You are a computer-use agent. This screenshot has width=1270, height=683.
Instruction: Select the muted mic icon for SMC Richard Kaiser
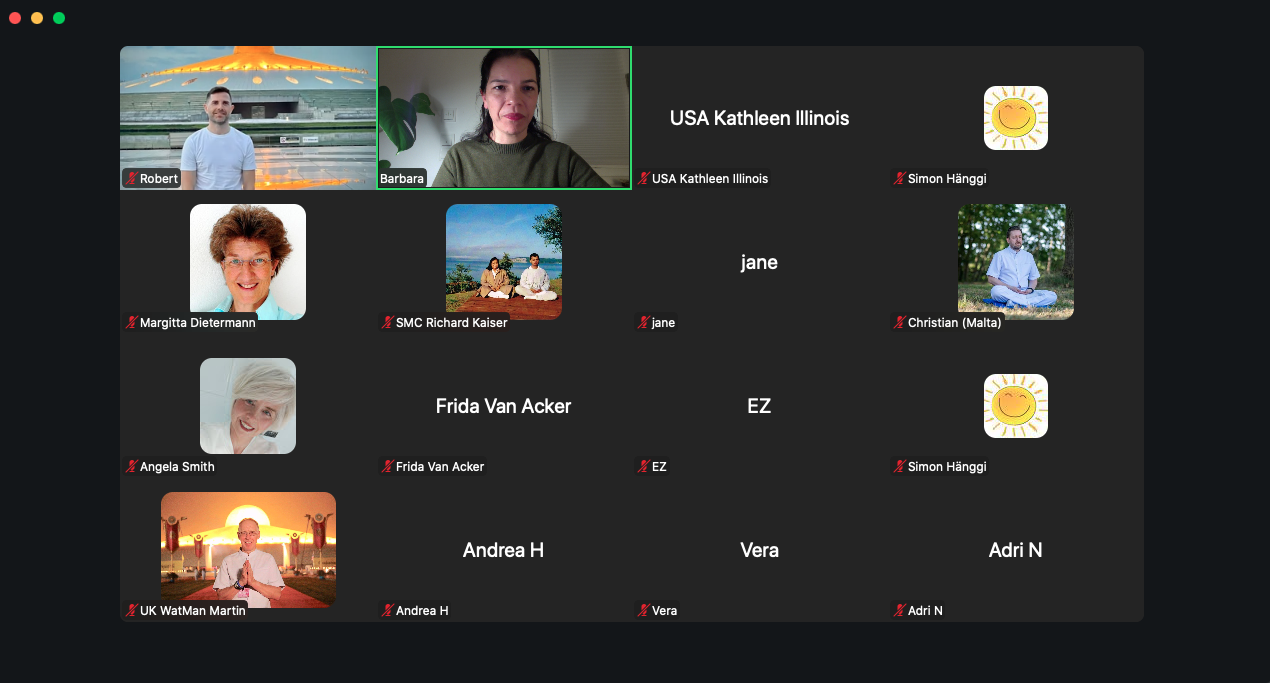(388, 323)
